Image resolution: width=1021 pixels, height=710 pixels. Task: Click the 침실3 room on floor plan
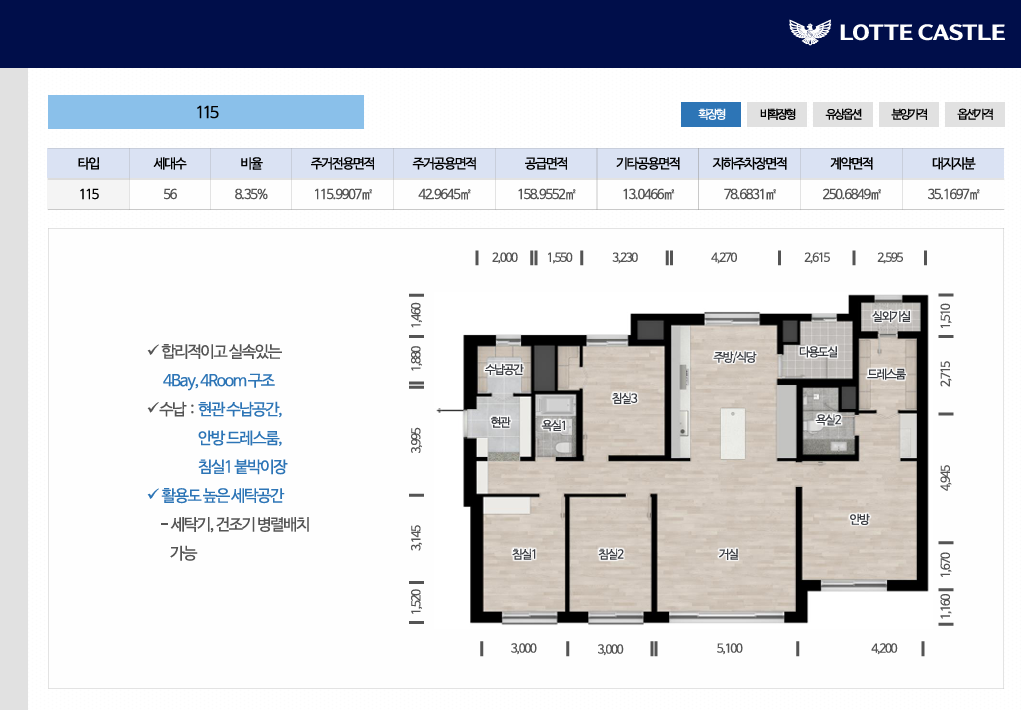pyautogui.click(x=624, y=398)
